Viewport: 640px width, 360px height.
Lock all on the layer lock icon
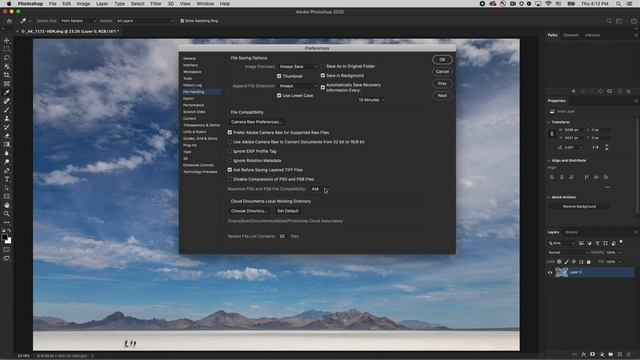tap(589, 262)
